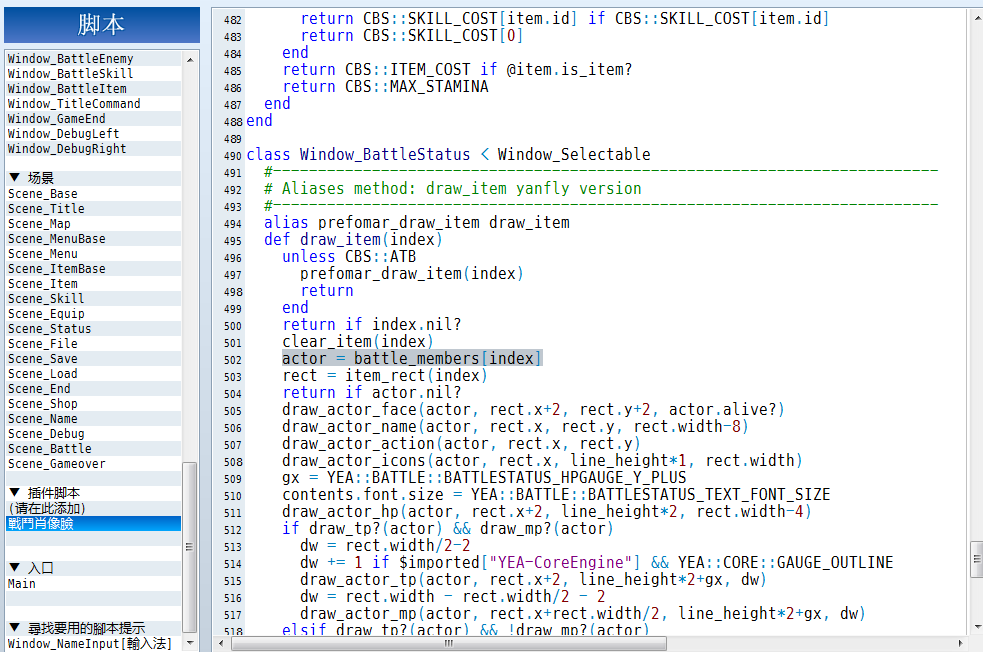The height and width of the screenshot is (652, 983).
Task: Select the Scene_End script
Action: point(94,389)
